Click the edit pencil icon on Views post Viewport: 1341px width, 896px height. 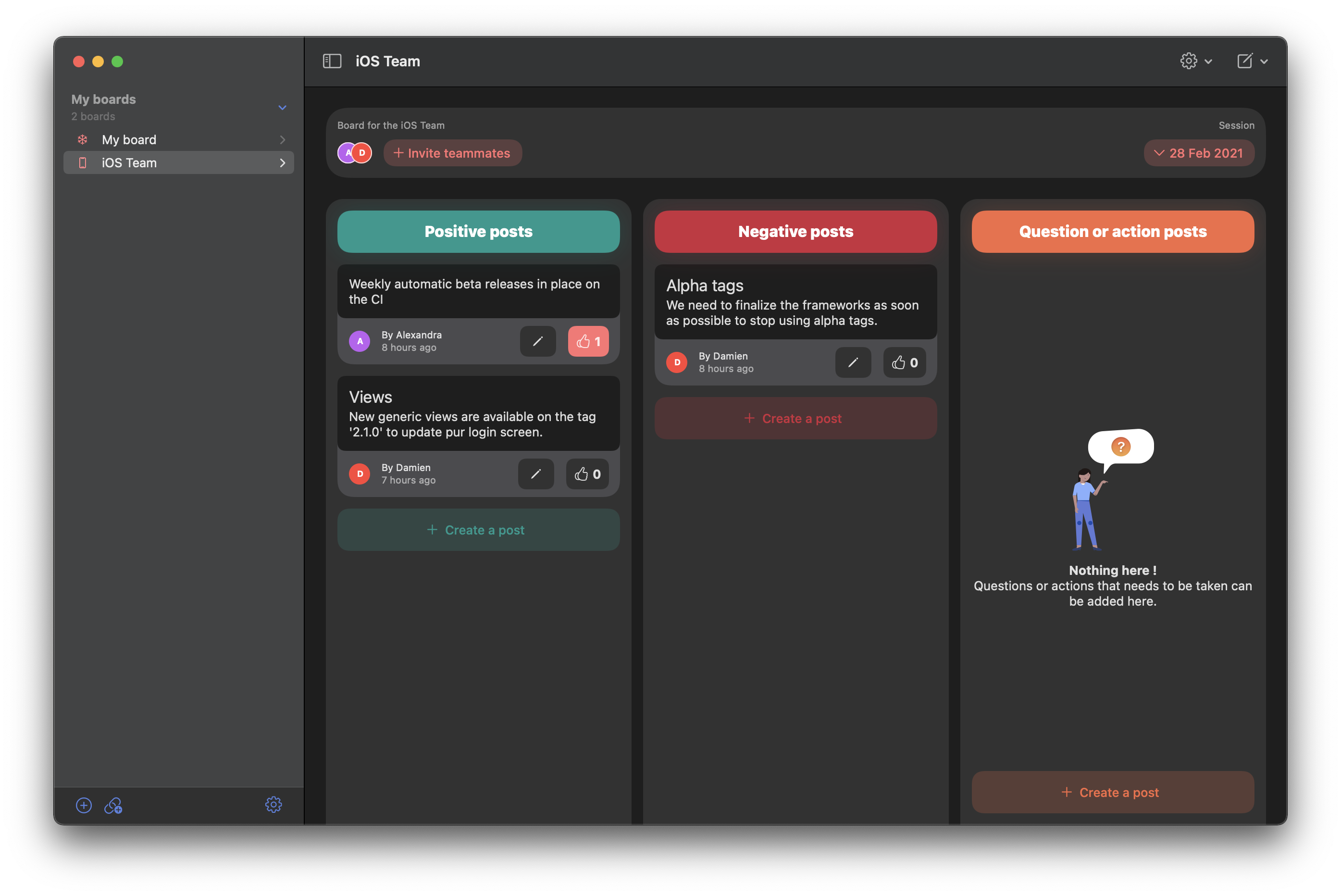535,473
